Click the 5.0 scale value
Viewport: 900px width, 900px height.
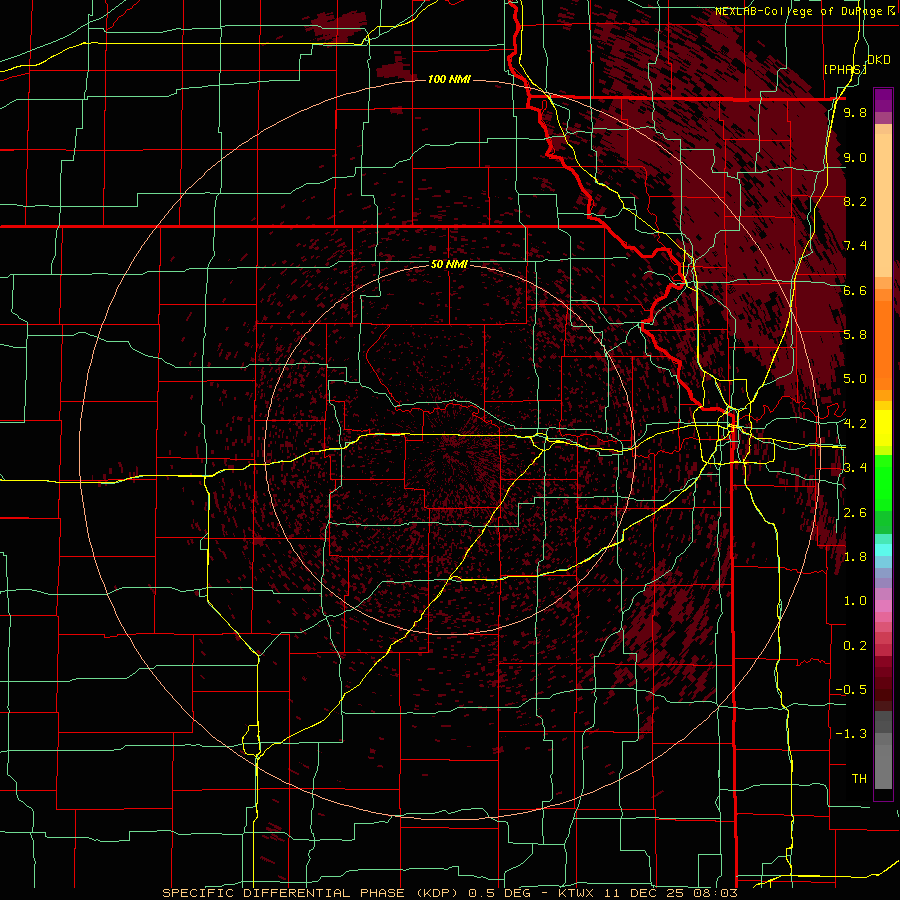click(855, 379)
